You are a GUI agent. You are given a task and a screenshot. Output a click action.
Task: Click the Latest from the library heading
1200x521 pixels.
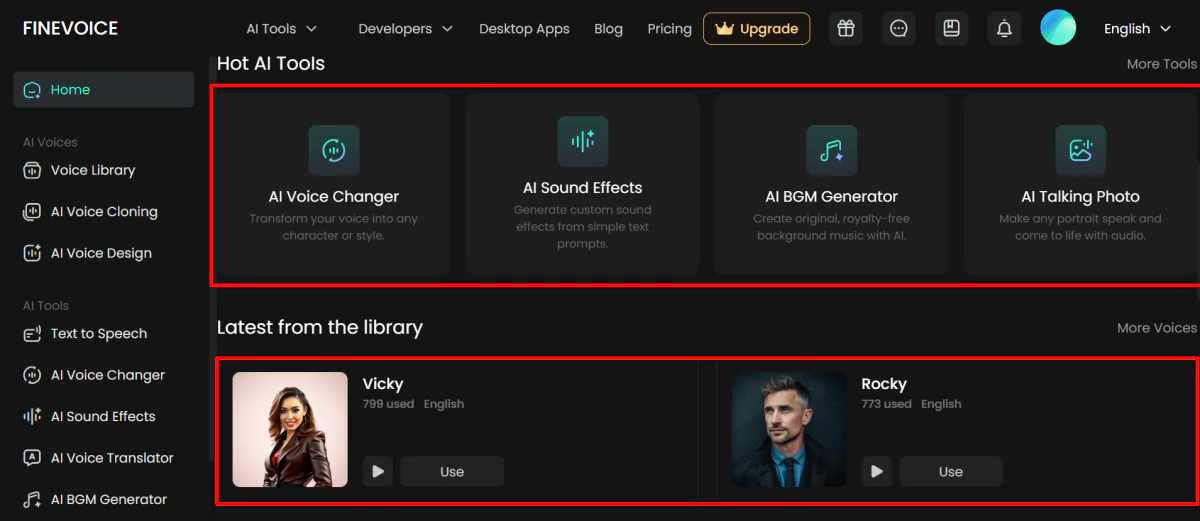pyautogui.click(x=320, y=328)
